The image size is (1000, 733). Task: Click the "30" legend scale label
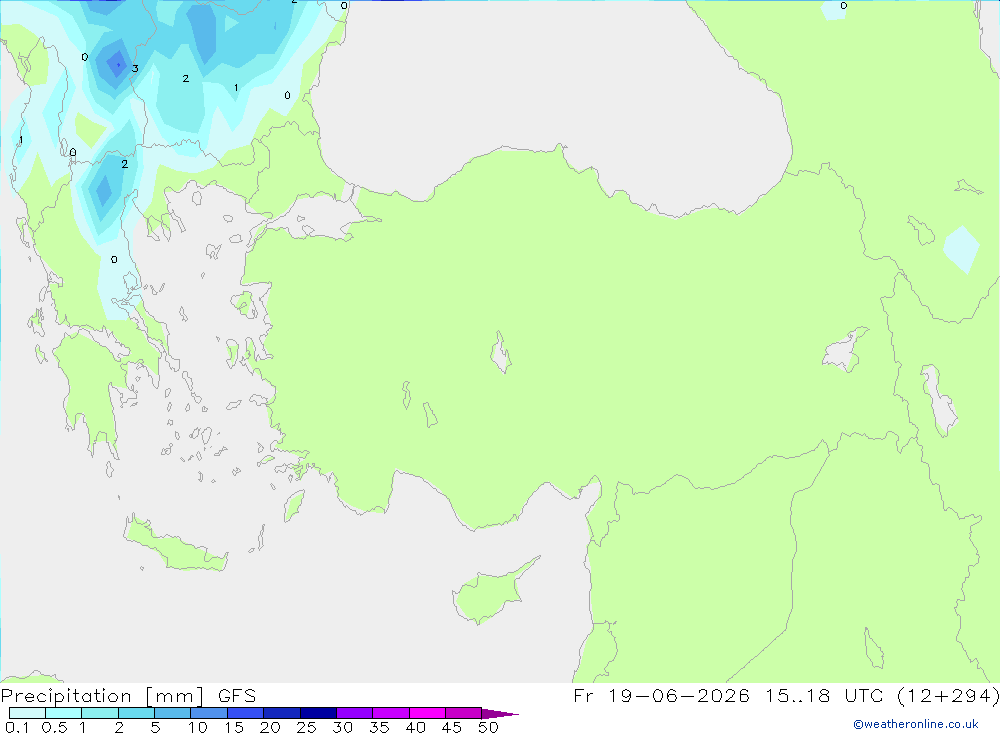tap(343, 727)
